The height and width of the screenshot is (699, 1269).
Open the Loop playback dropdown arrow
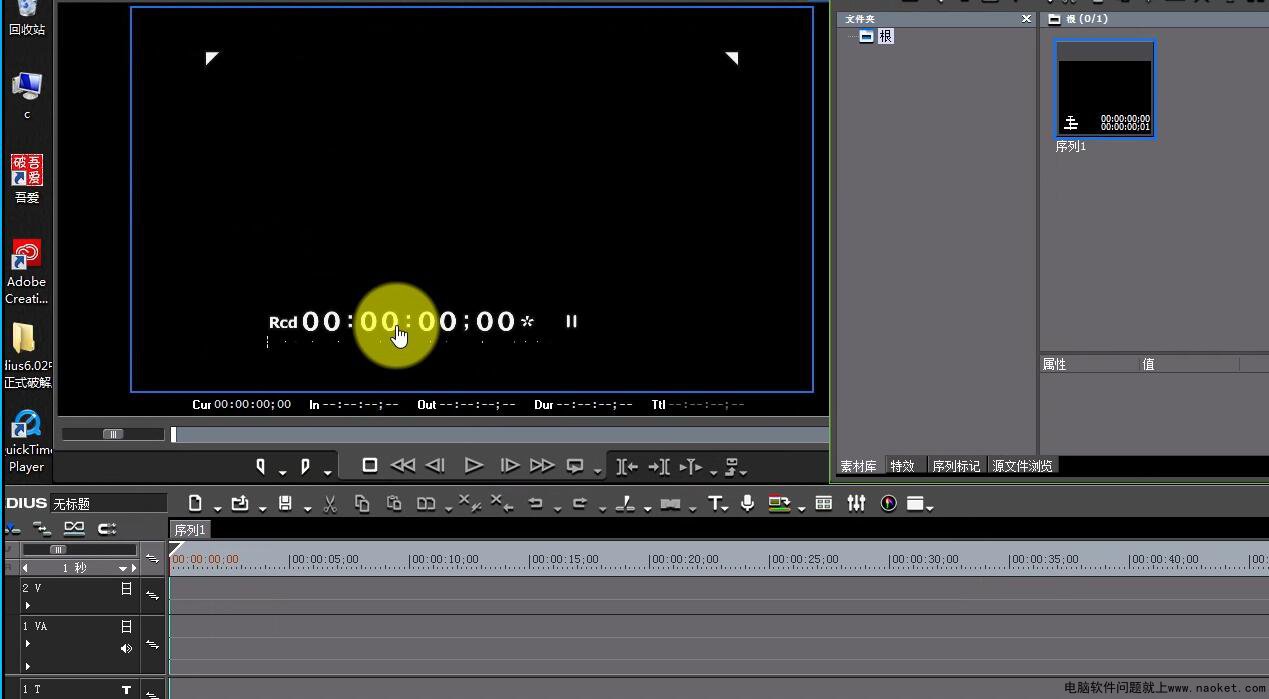click(x=598, y=471)
